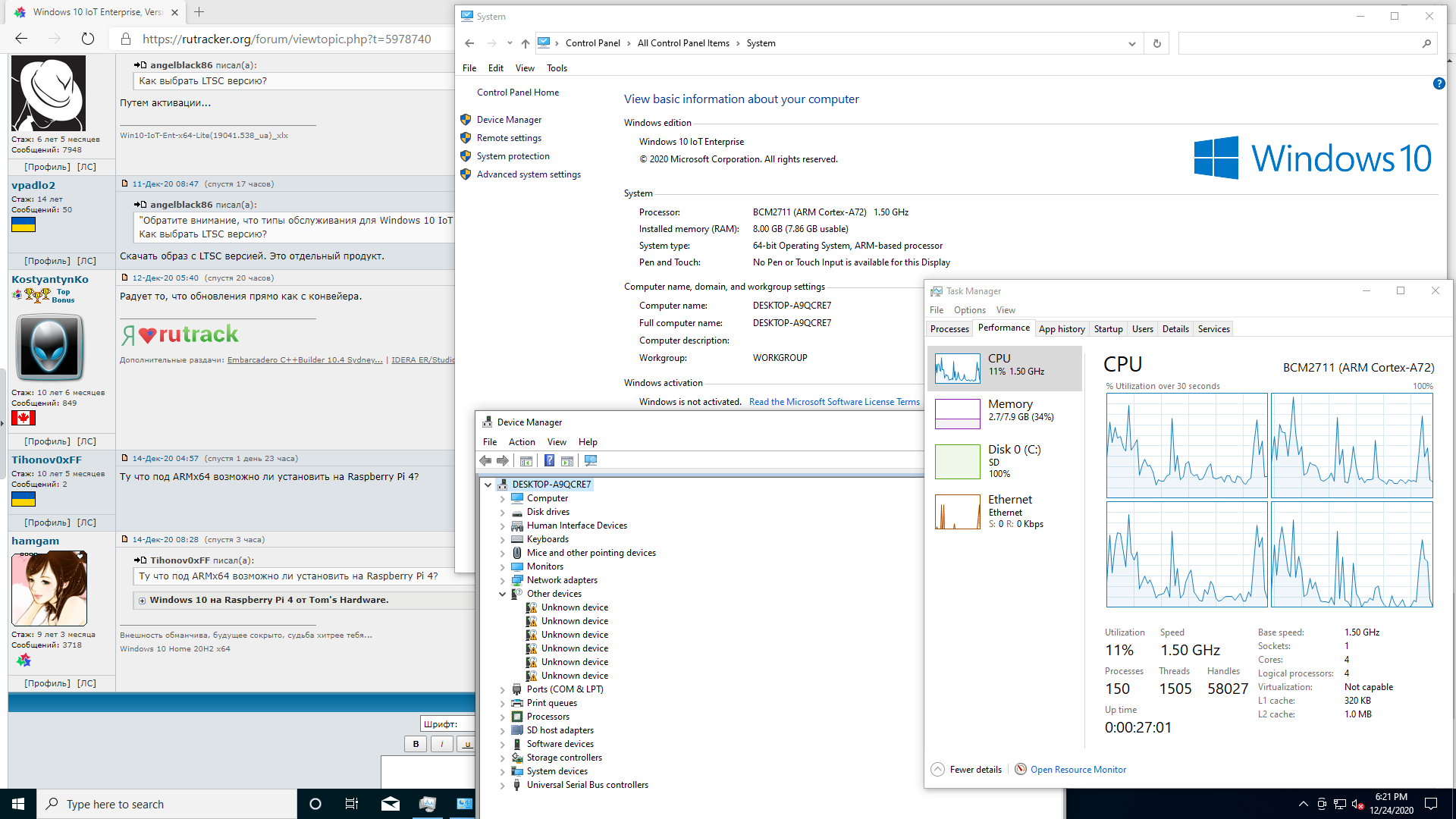Click search magnifier in System window
The height and width of the screenshot is (819, 1456).
click(1426, 43)
